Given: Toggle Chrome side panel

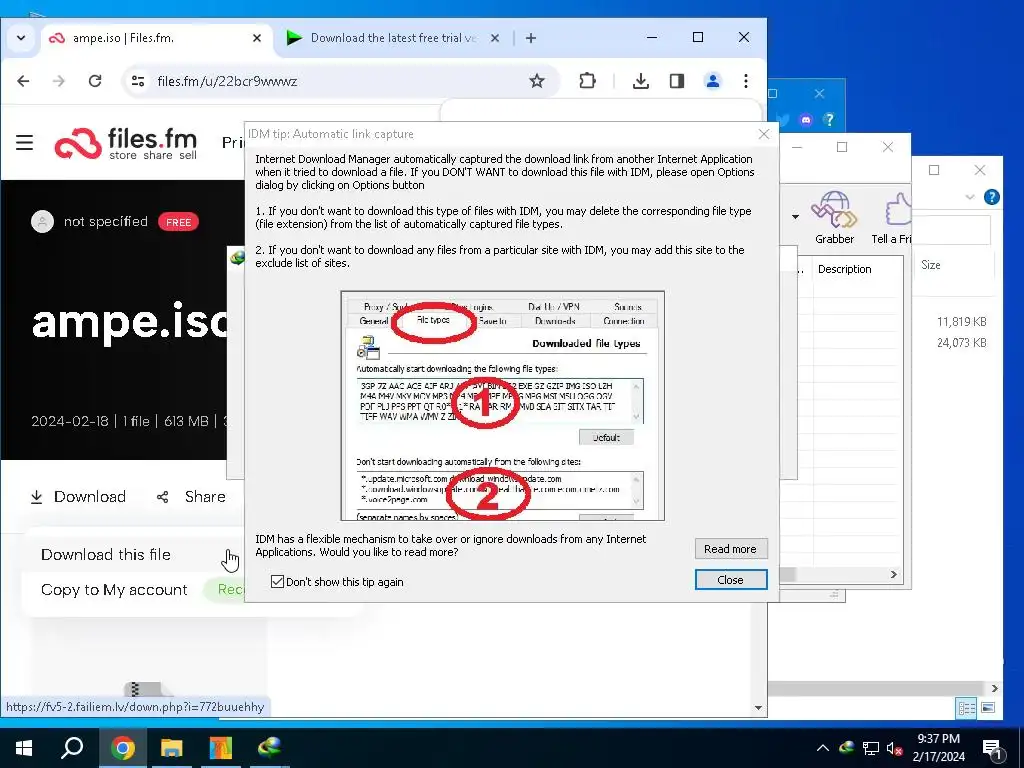Looking at the screenshot, I should [677, 81].
